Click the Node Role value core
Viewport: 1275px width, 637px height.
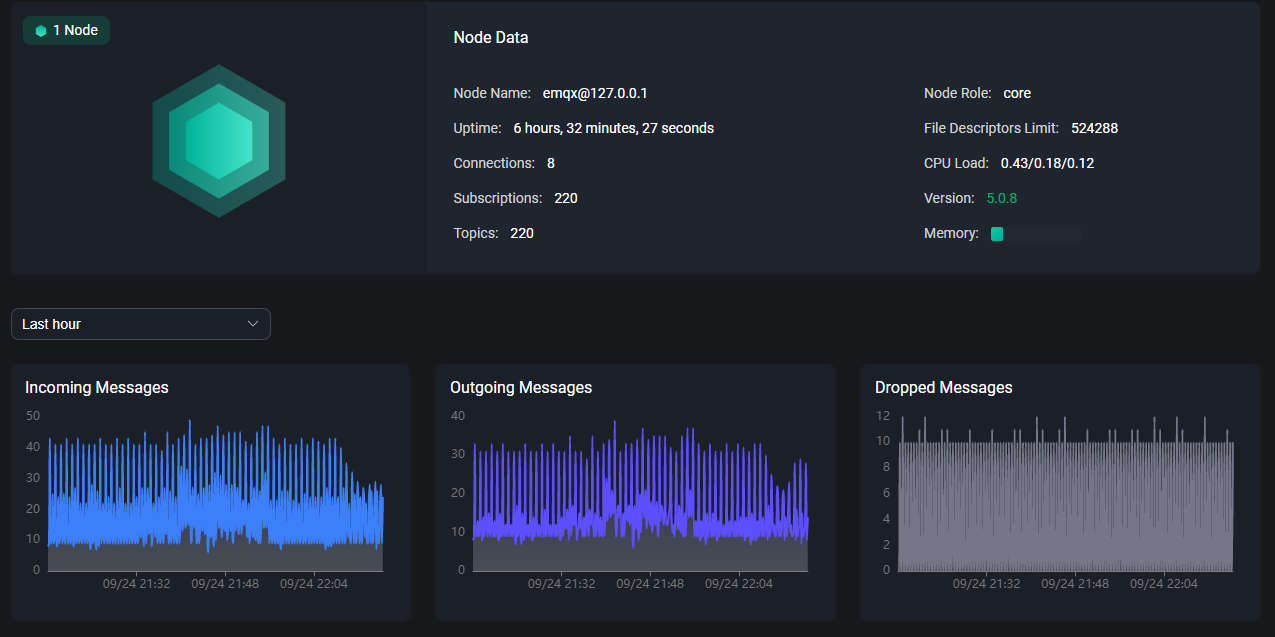point(1017,93)
